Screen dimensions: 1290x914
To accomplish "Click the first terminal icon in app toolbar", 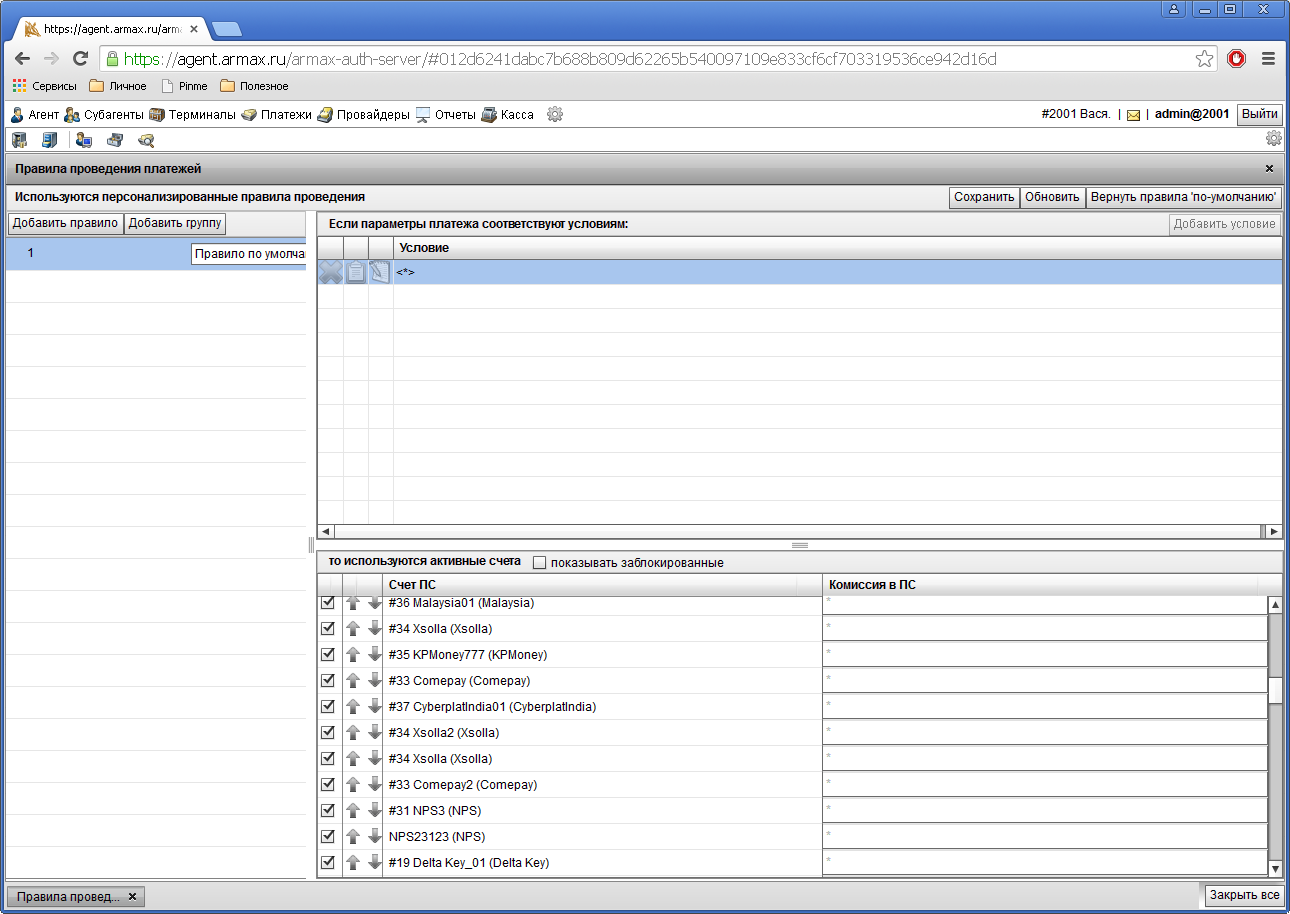I will [x=19, y=140].
